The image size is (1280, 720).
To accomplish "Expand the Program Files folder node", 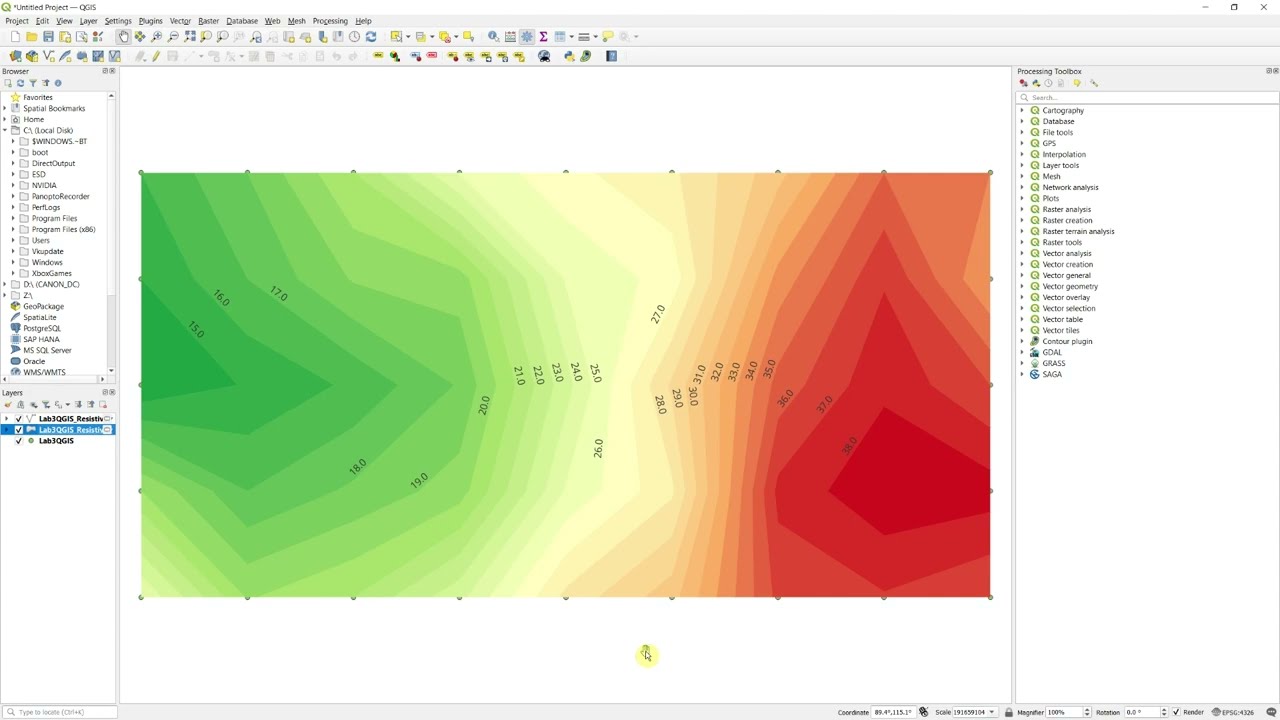I will click(x=13, y=218).
